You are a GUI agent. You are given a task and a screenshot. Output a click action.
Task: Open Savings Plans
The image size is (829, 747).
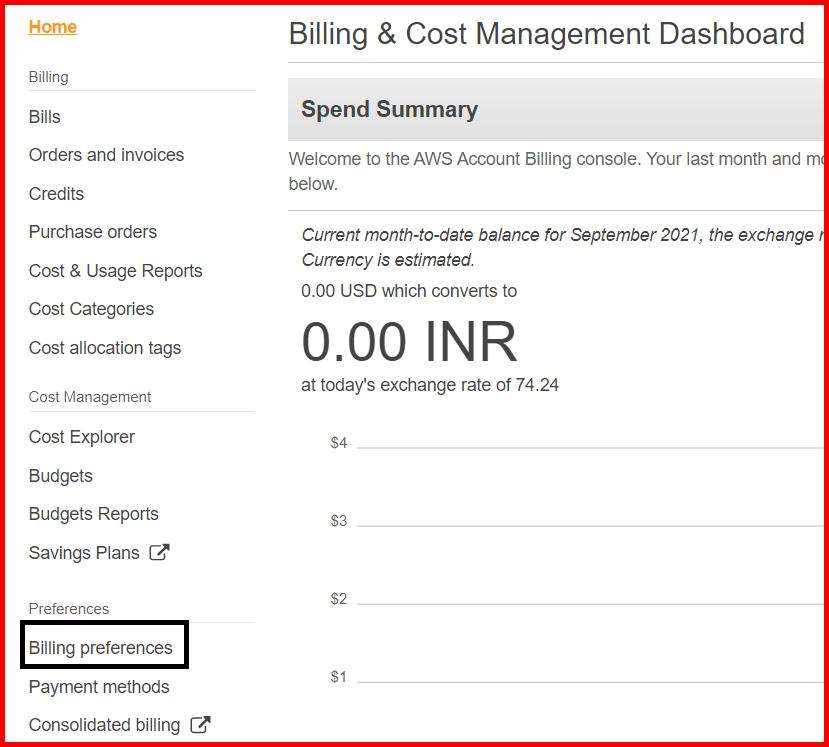[x=83, y=552]
